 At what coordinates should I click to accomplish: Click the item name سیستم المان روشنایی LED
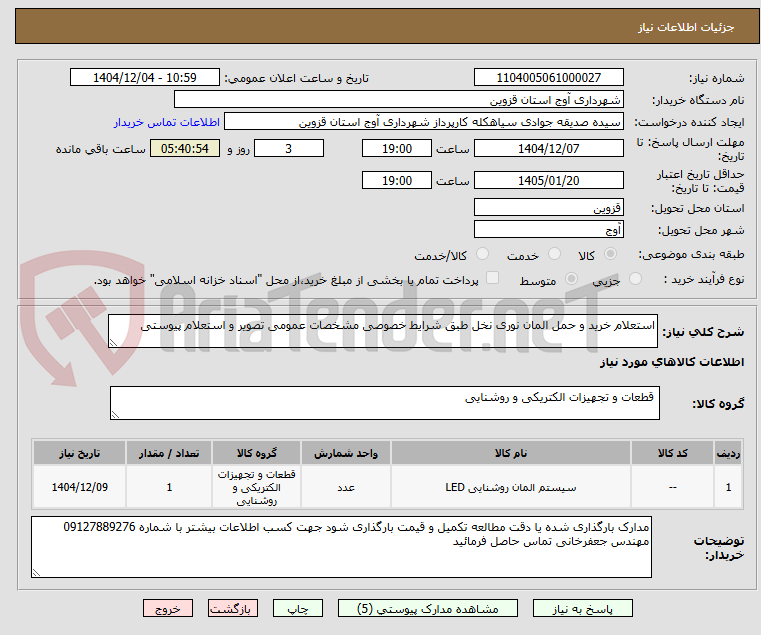[511, 487]
